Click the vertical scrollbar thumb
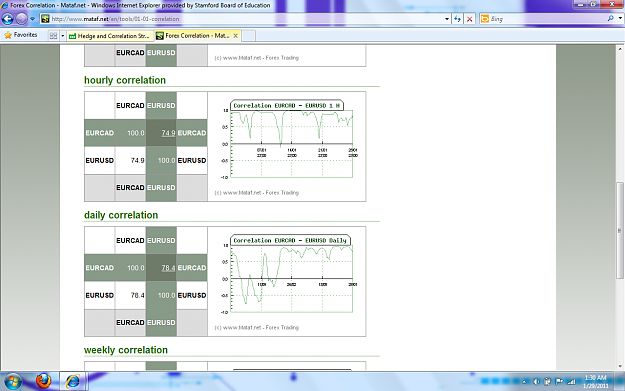Viewport: 625px width, 391px height. [620, 230]
